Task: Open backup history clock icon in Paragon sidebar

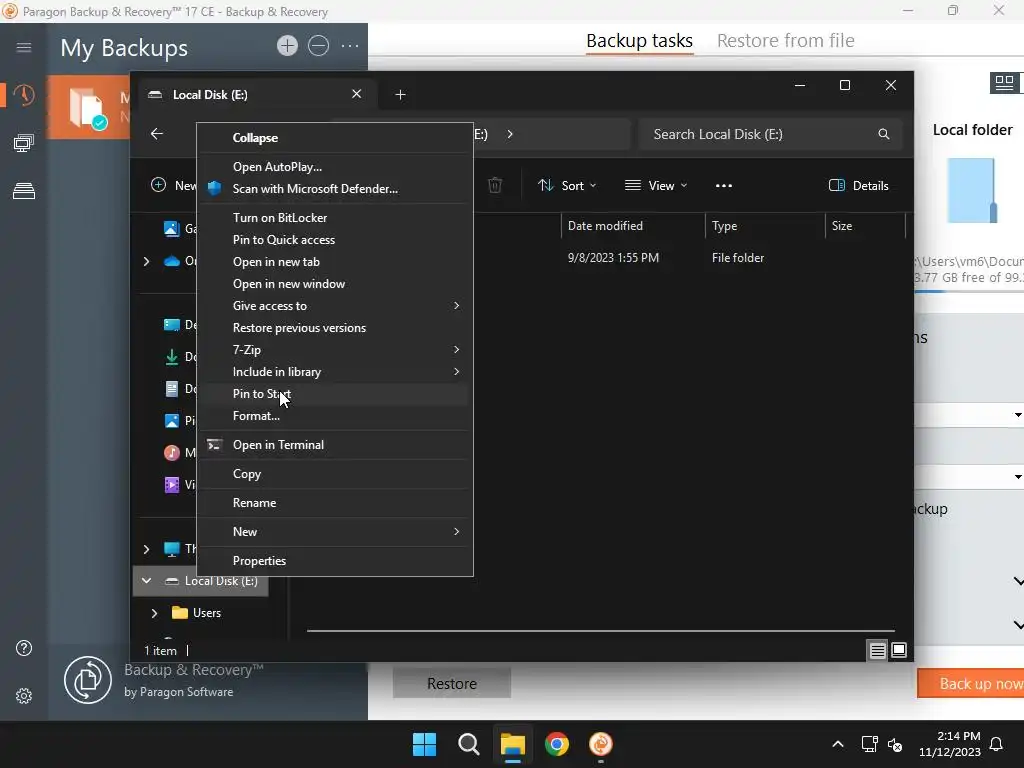Action: [24, 95]
